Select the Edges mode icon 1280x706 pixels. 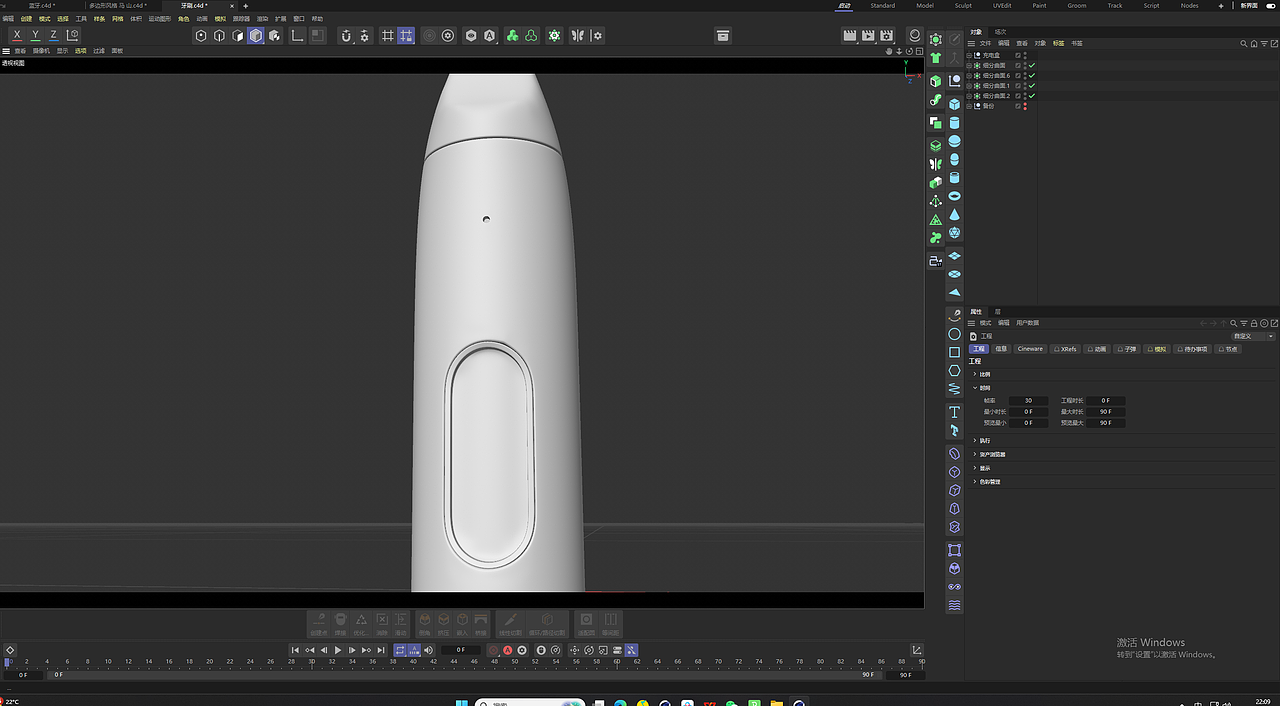(x=219, y=35)
